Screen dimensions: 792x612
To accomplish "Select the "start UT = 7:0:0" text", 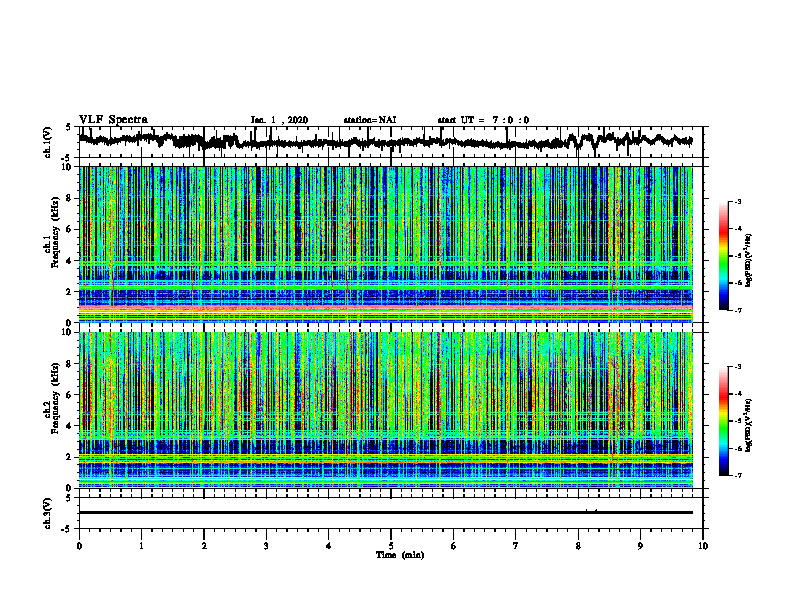I will point(483,120).
